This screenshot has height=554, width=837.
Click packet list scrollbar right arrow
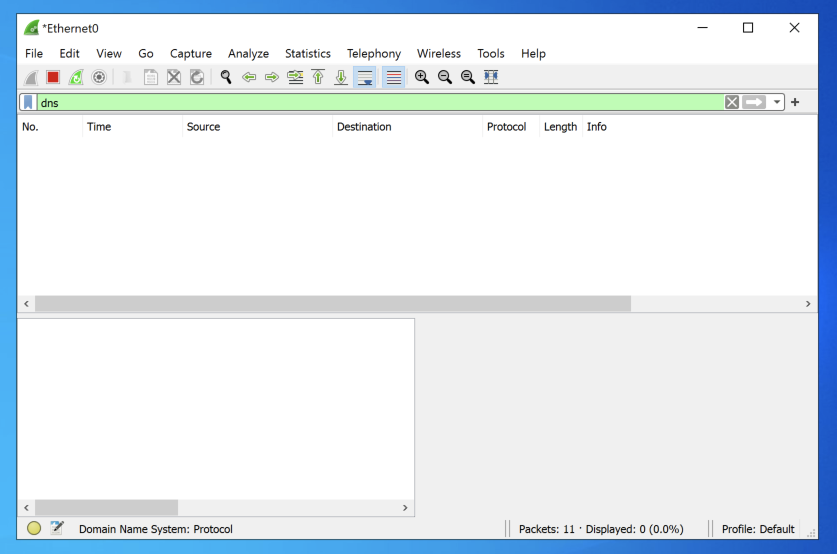click(x=808, y=304)
